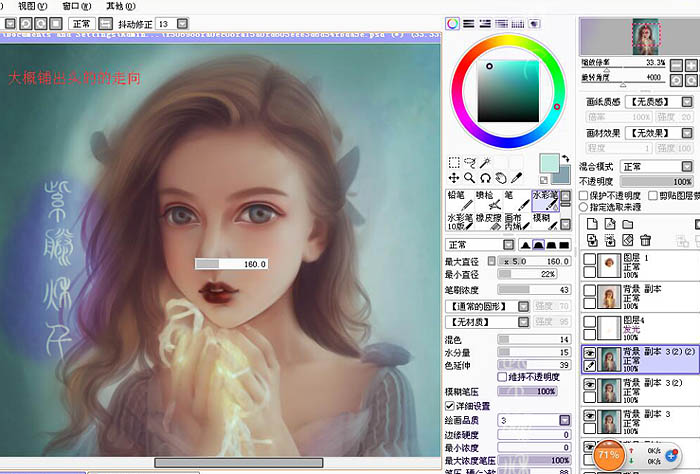This screenshot has height=474, width=700.
Task: Choose the magic wand tool
Action: 485,162
